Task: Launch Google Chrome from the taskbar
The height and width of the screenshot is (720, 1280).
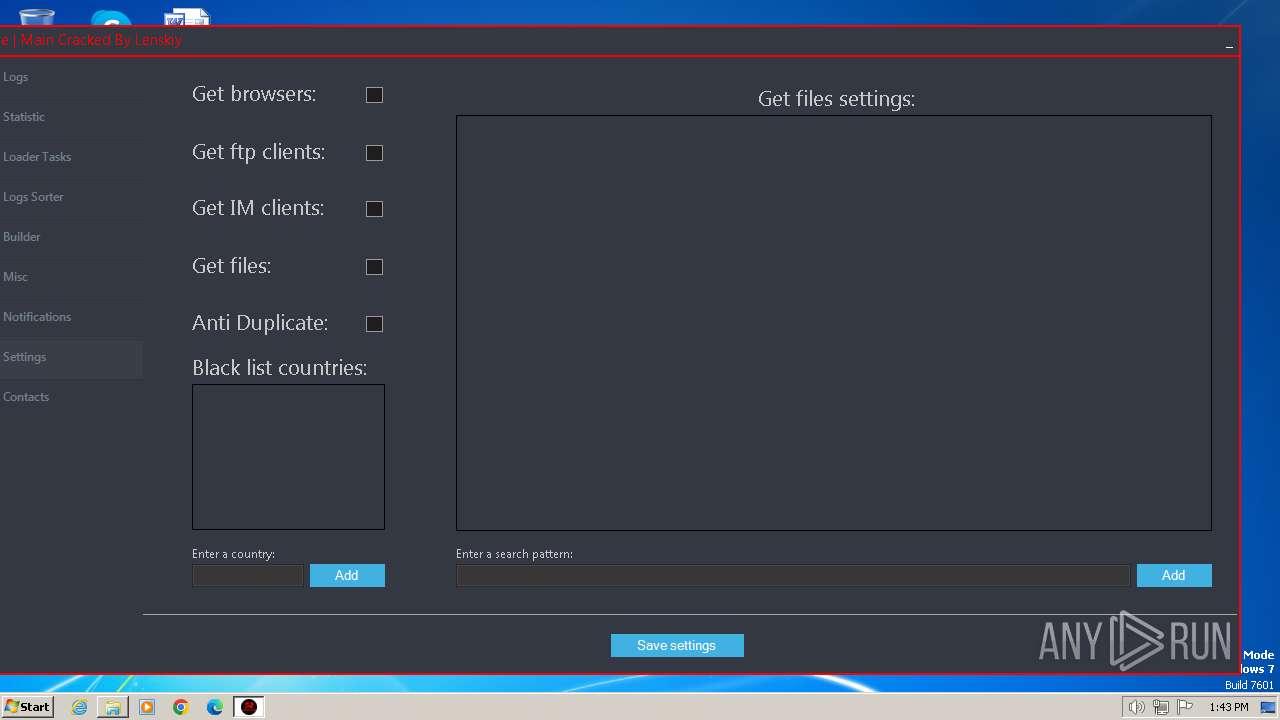Action: (x=181, y=707)
